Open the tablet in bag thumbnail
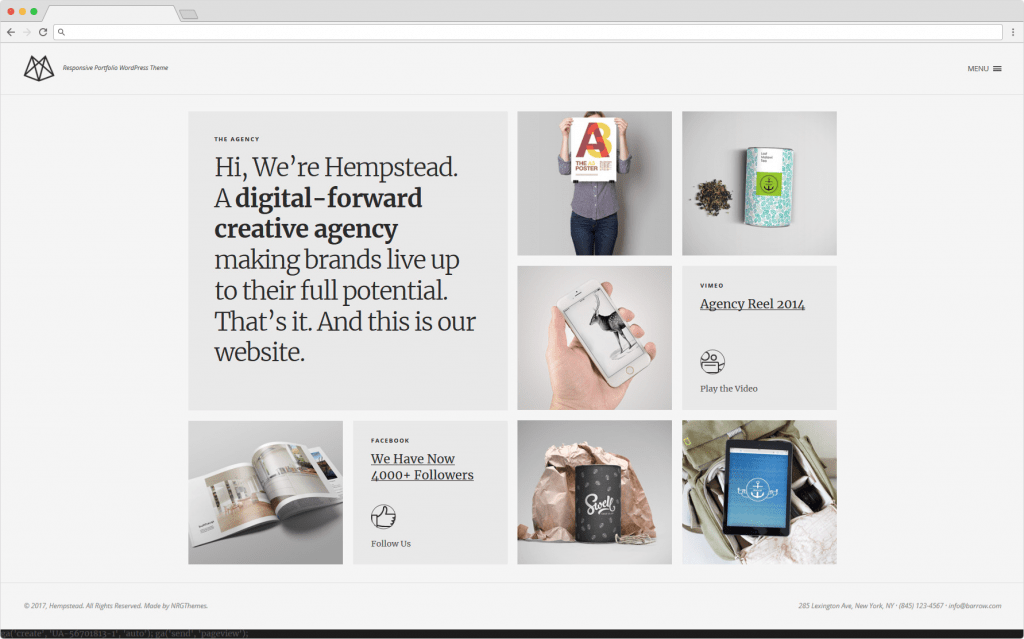The width and height of the screenshot is (1024, 639). click(759, 492)
